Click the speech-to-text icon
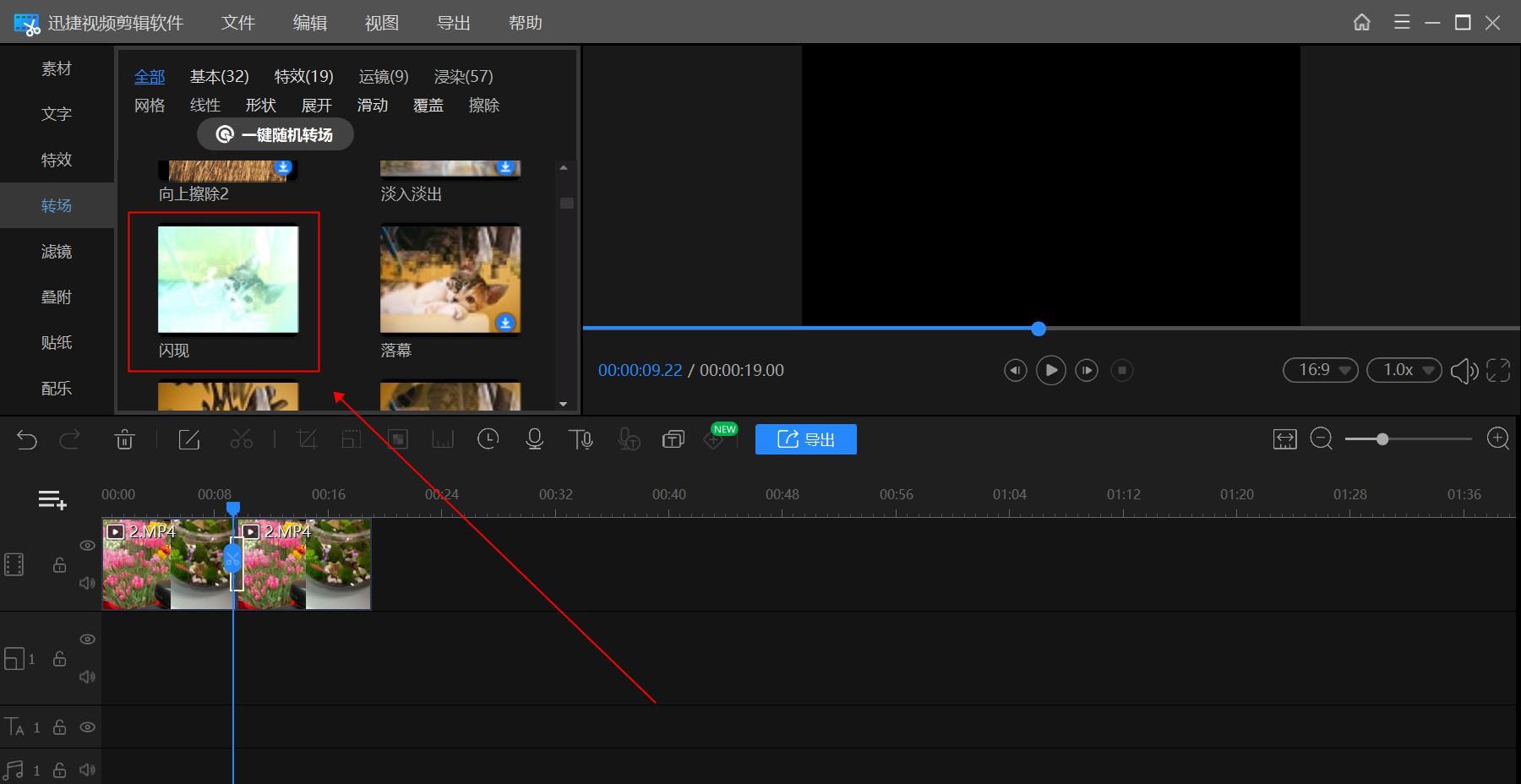1521x784 pixels. tap(628, 439)
